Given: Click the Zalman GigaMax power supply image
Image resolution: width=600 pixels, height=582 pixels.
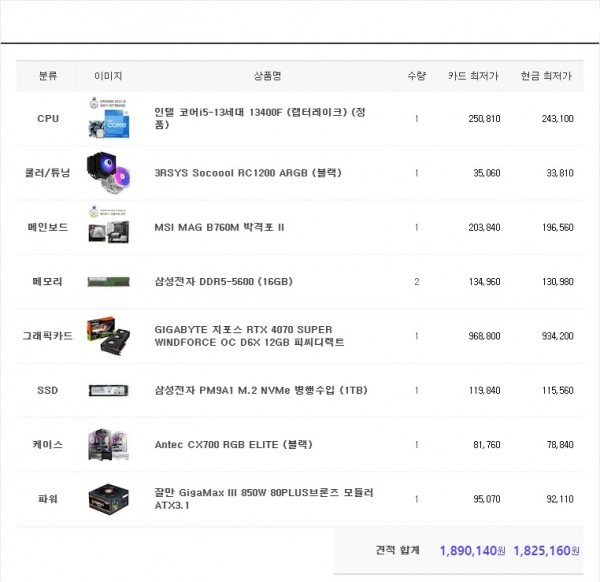Looking at the screenshot, I should (x=108, y=498).
